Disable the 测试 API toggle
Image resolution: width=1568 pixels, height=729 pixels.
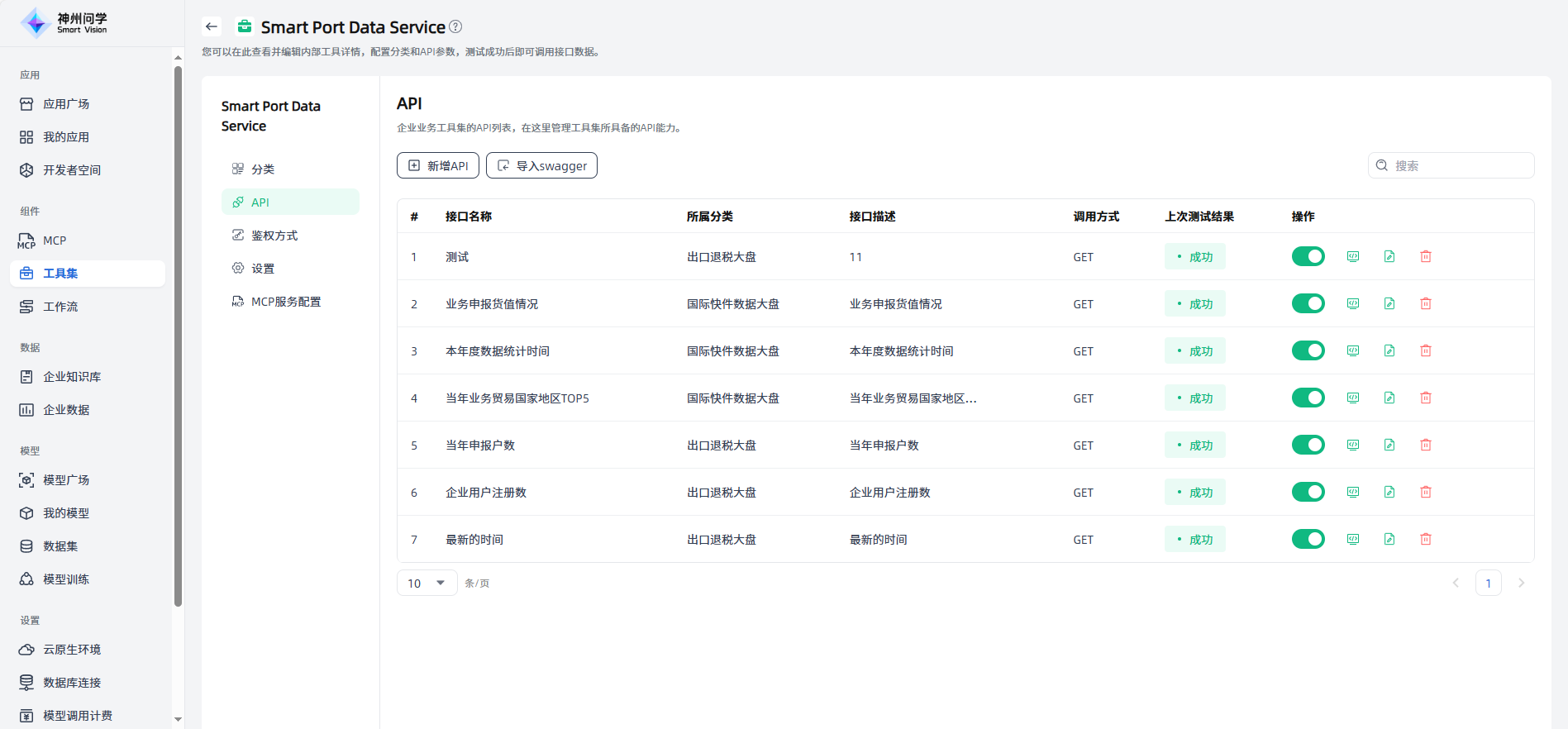click(x=1308, y=256)
